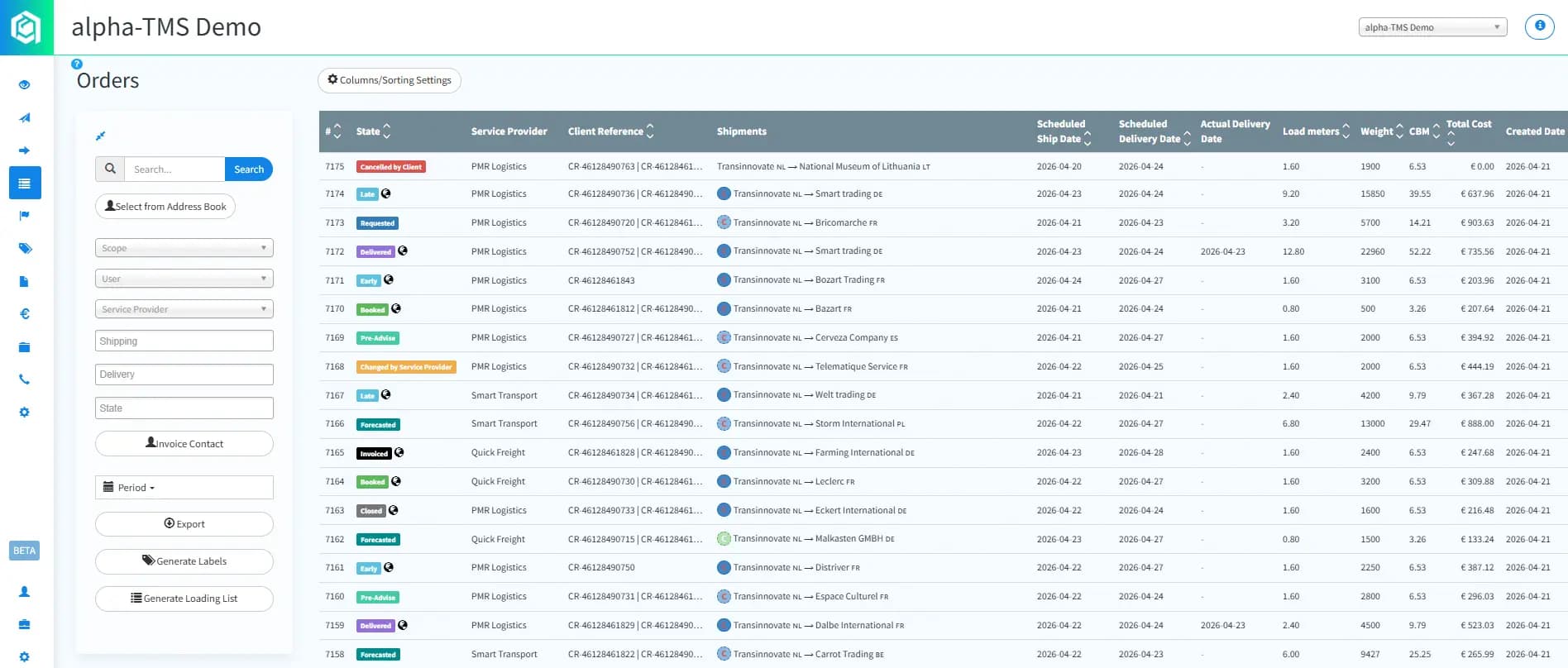The height and width of the screenshot is (668, 1568).
Task: Click the shipment circle icon on order 7162
Action: point(724,539)
